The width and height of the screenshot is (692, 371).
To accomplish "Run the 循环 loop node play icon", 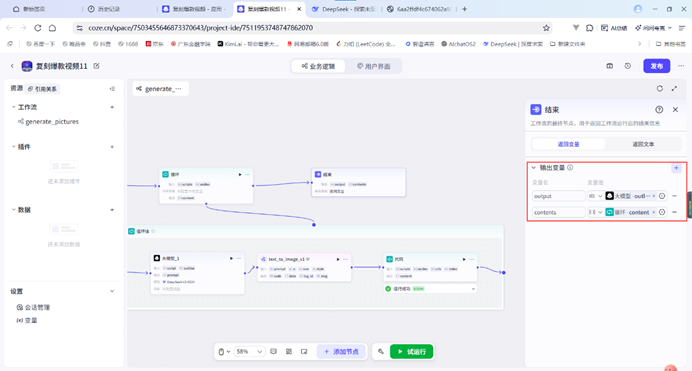I will point(240,174).
